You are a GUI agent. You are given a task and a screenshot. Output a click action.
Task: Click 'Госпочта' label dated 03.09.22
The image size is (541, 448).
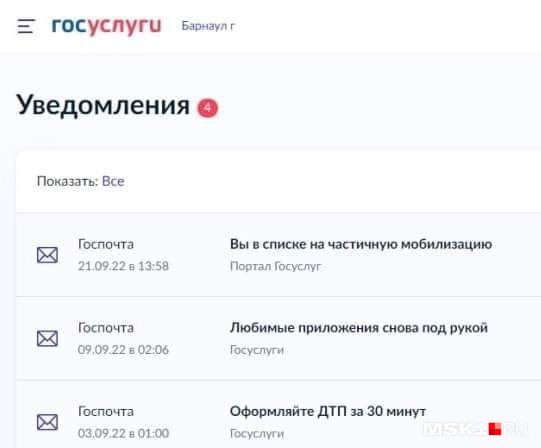(106, 411)
